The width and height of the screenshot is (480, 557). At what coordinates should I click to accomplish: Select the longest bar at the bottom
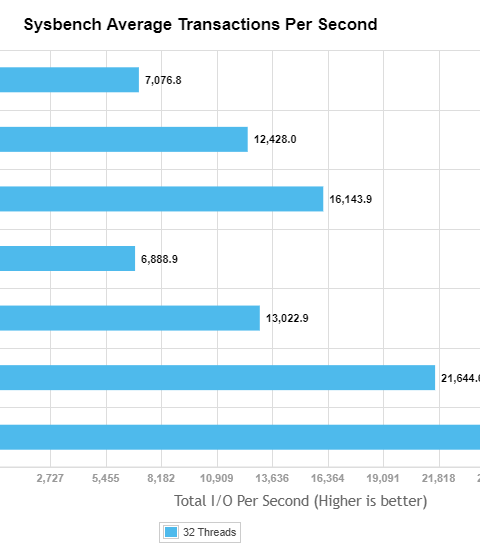tap(240, 437)
